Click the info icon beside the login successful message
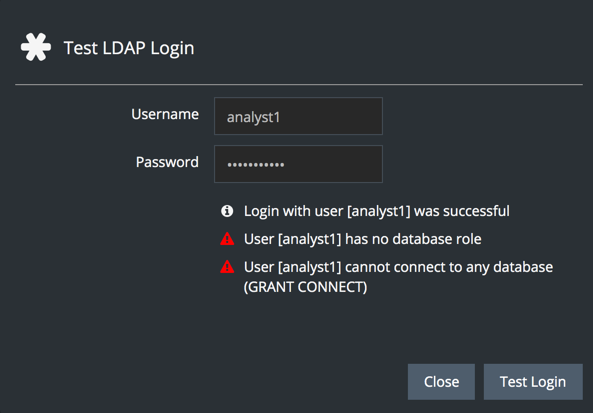 (x=227, y=211)
